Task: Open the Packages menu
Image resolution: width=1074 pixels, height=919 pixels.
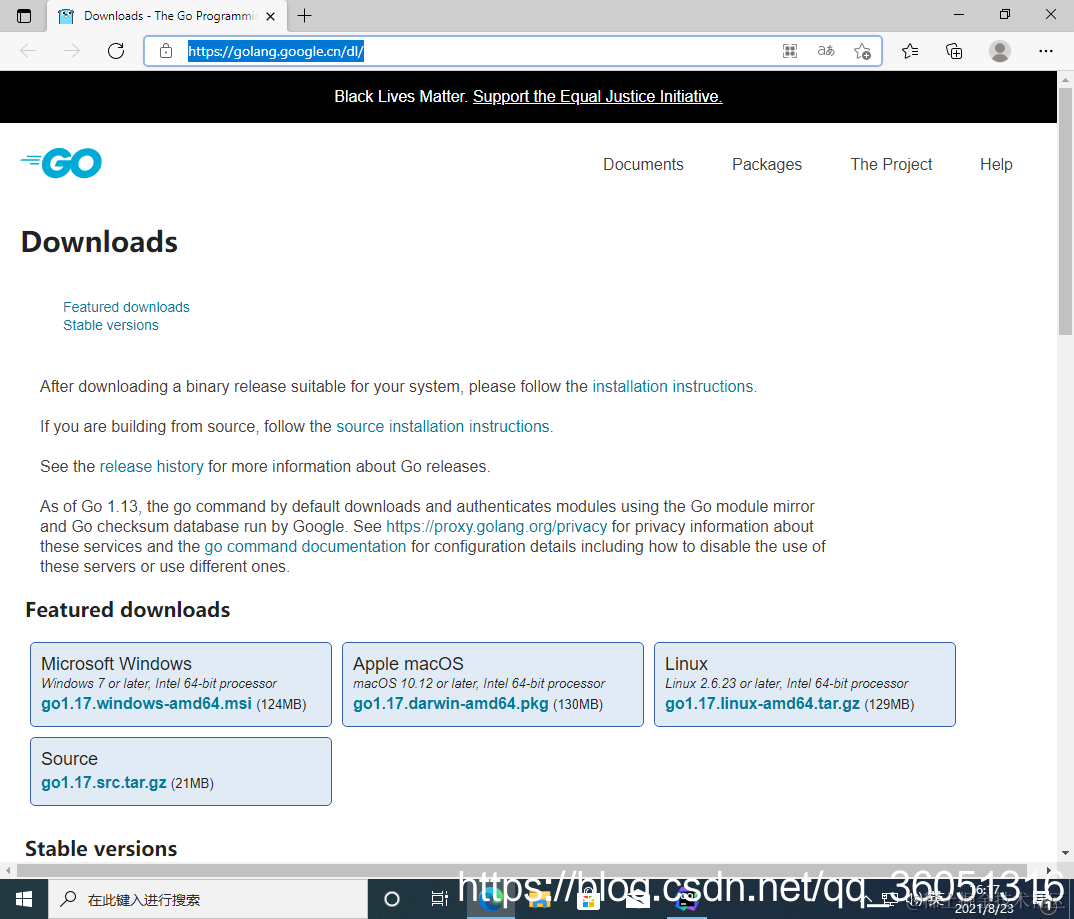Action: tap(766, 164)
